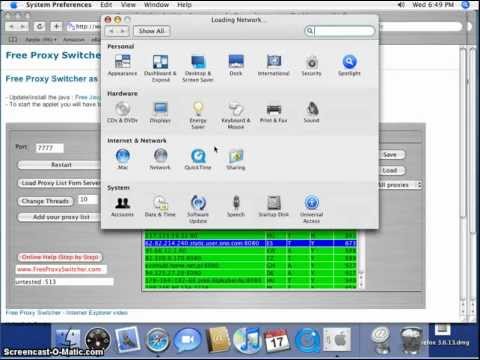Select the blue highlighted proxy row
The width and height of the screenshot is (480, 360).
[250, 243]
